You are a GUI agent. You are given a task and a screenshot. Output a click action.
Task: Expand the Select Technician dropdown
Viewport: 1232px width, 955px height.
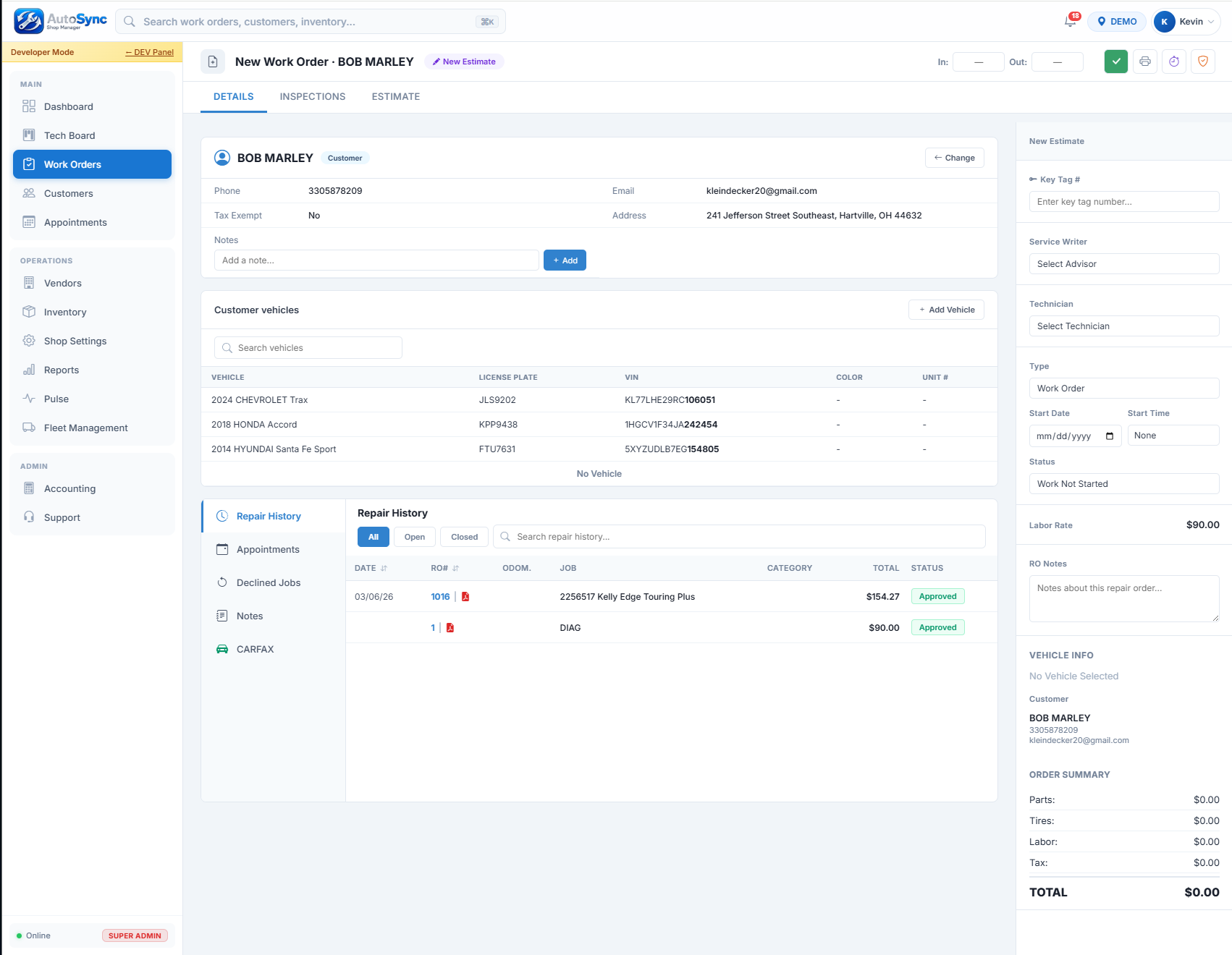[x=1123, y=326]
